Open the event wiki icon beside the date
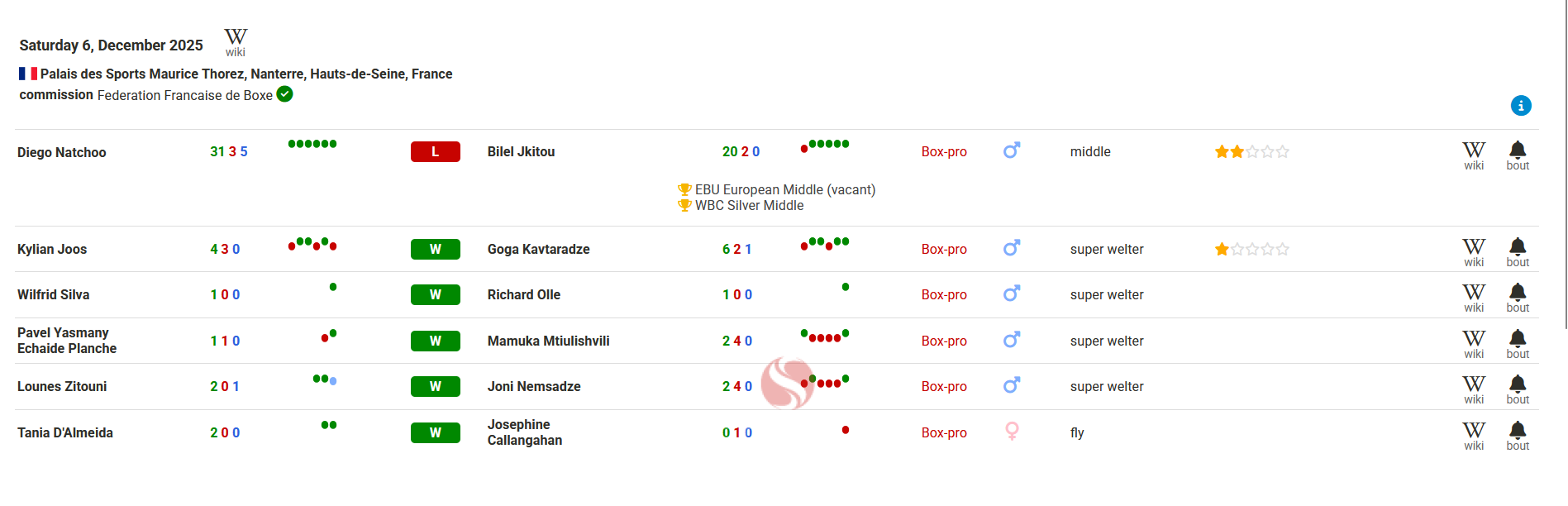 click(x=236, y=41)
